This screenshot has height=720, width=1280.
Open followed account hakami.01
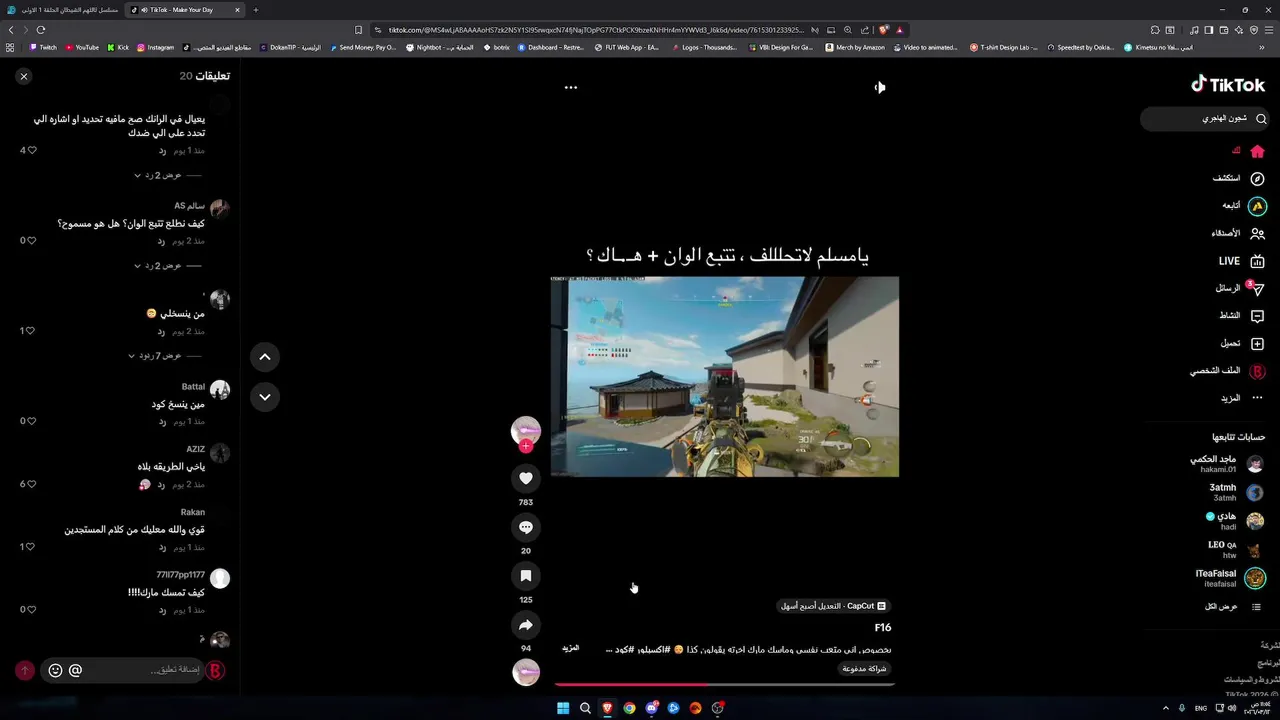click(1227, 464)
